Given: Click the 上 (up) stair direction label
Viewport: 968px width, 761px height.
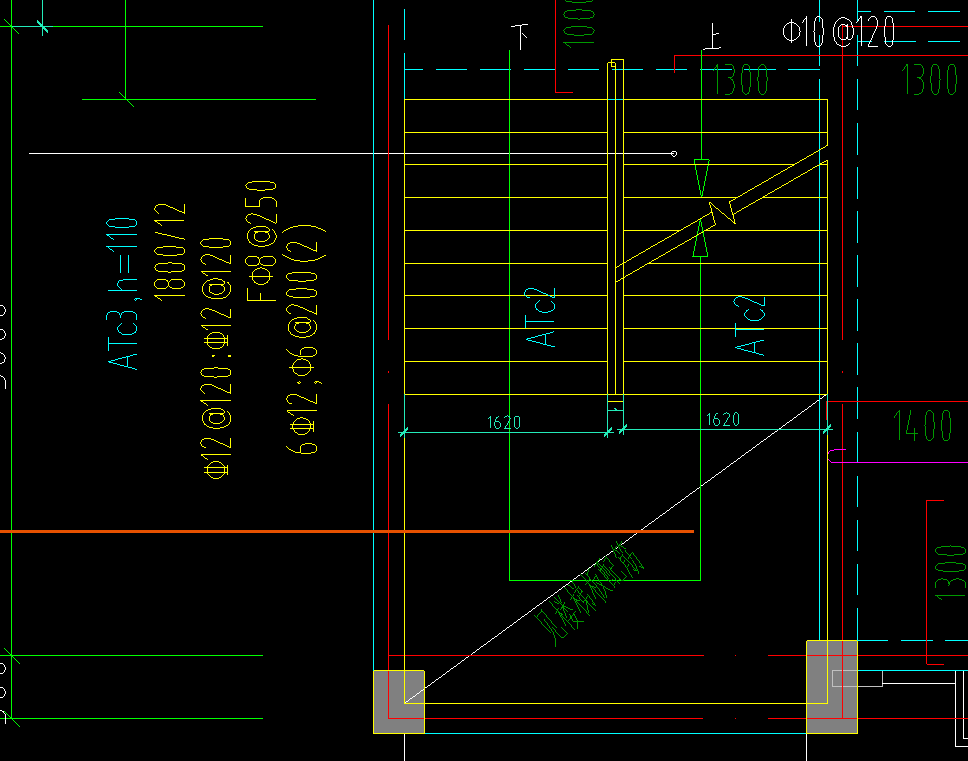Looking at the screenshot, I should [x=712, y=38].
